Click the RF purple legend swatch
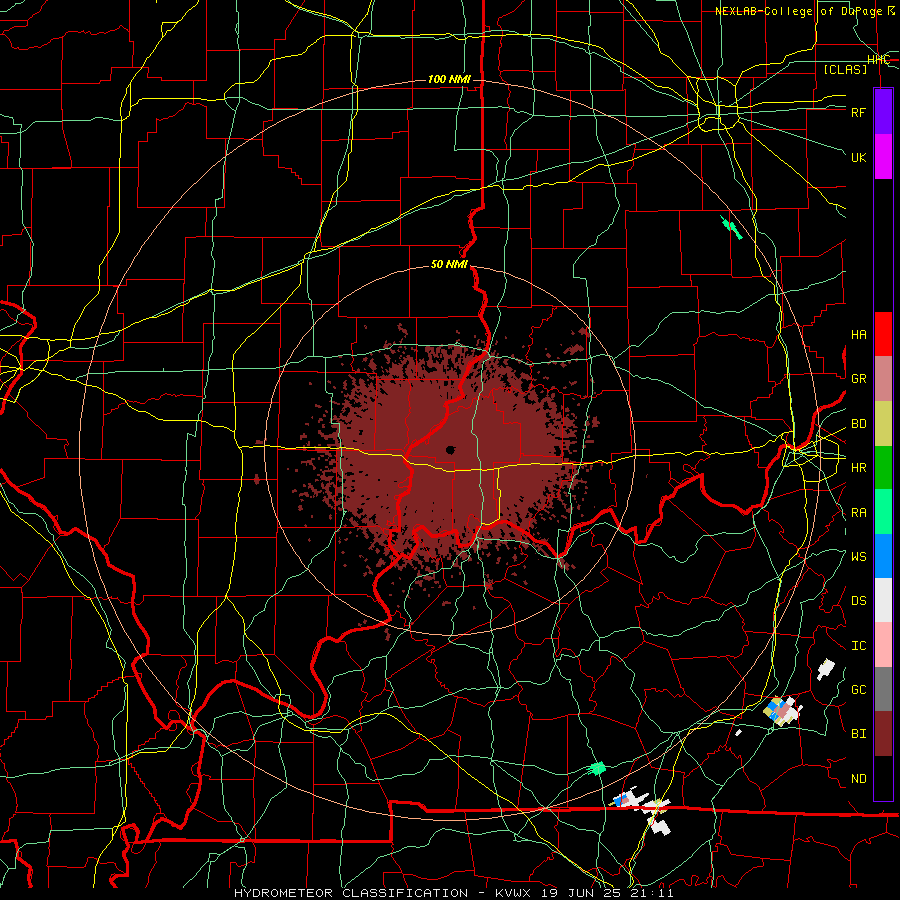This screenshot has width=900, height=900. coord(883,112)
